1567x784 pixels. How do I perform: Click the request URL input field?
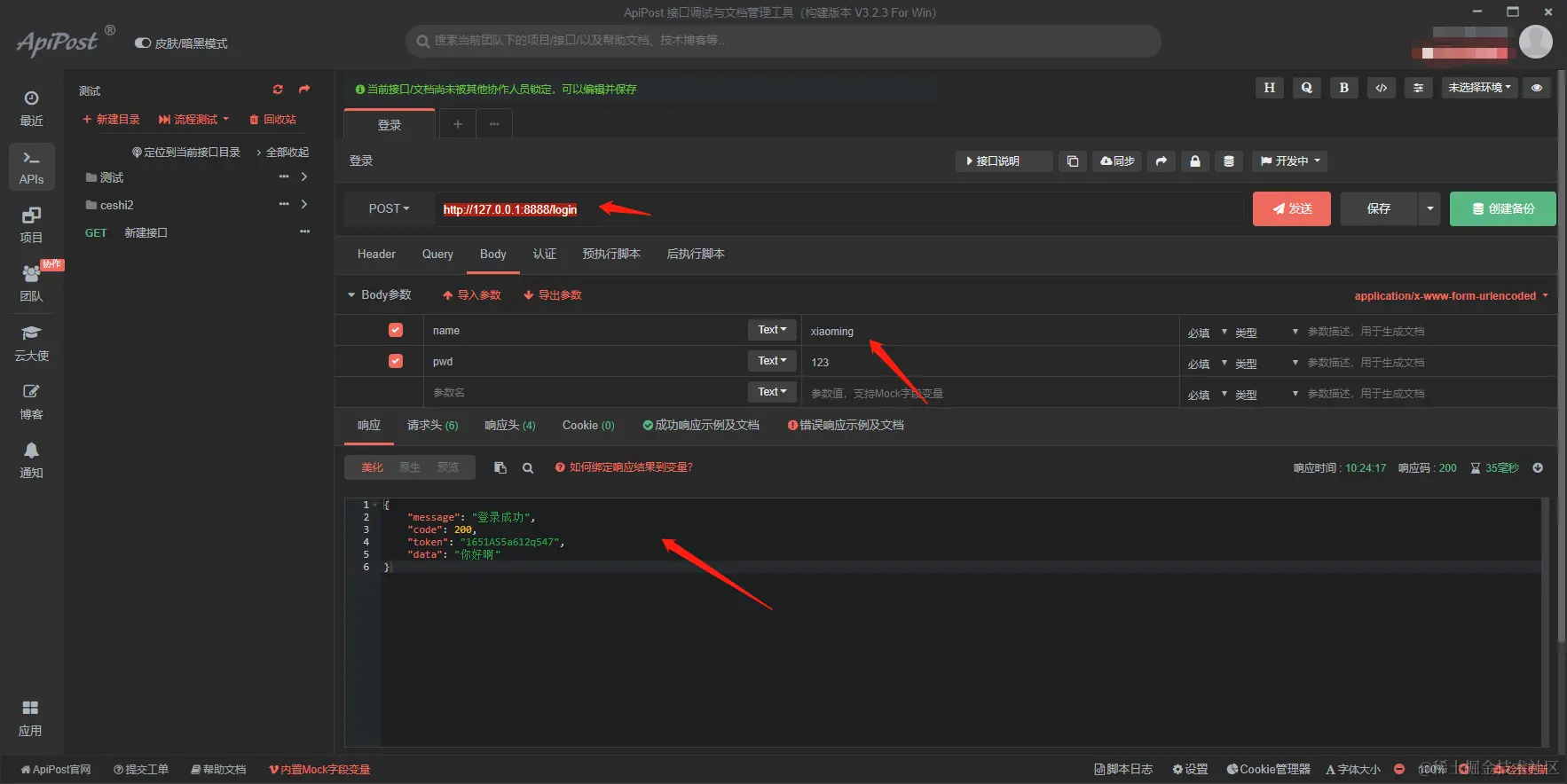point(839,209)
